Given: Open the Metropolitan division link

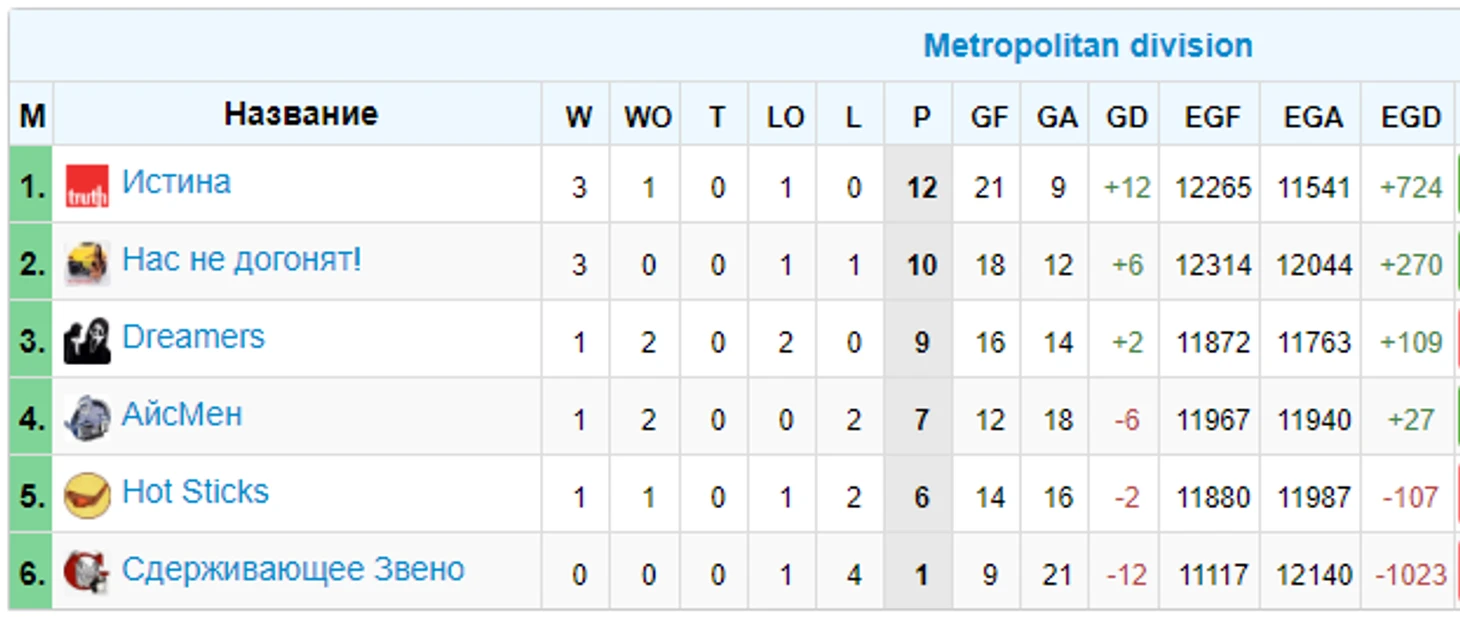Looking at the screenshot, I should (1088, 46).
